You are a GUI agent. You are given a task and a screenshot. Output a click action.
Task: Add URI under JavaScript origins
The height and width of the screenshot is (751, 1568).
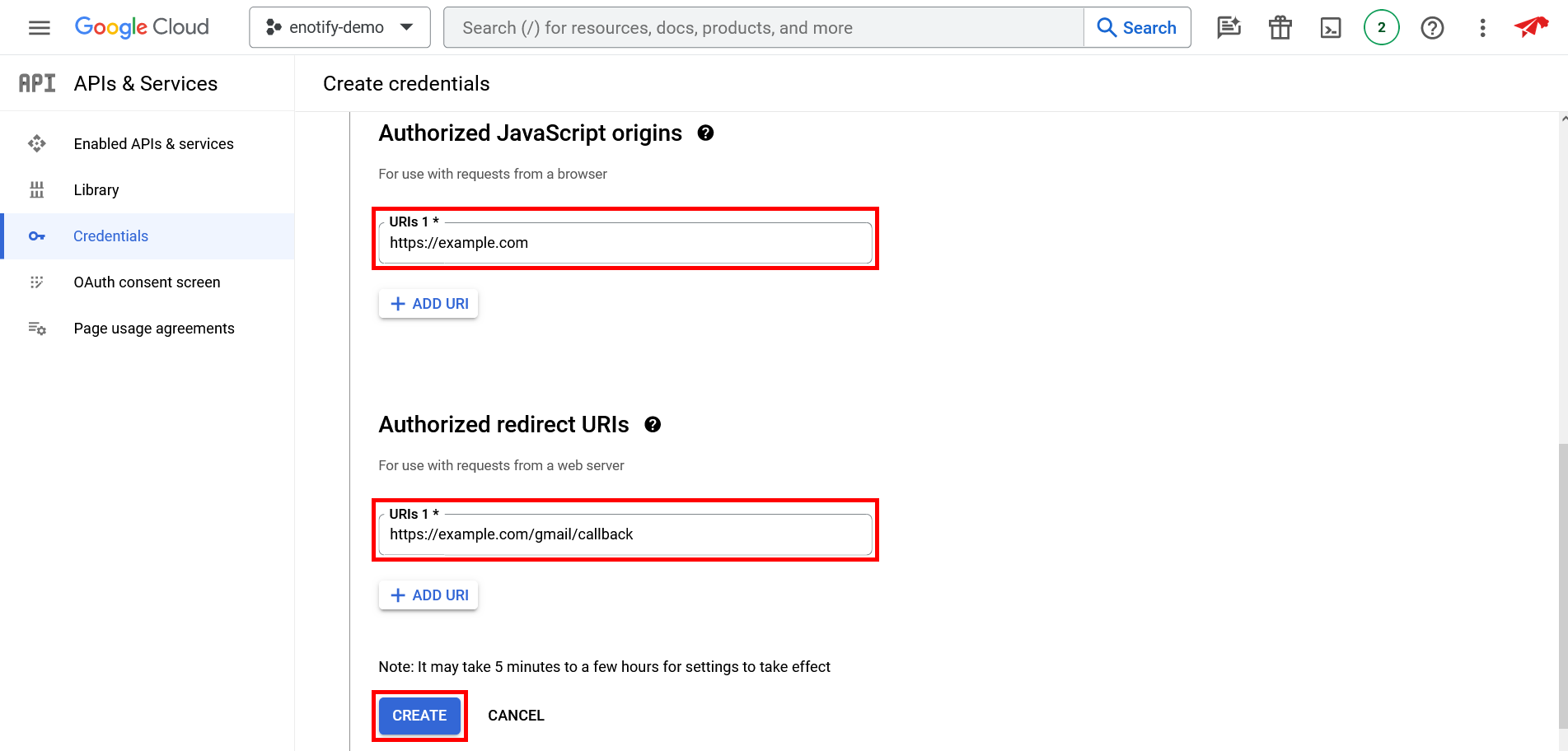tap(428, 304)
